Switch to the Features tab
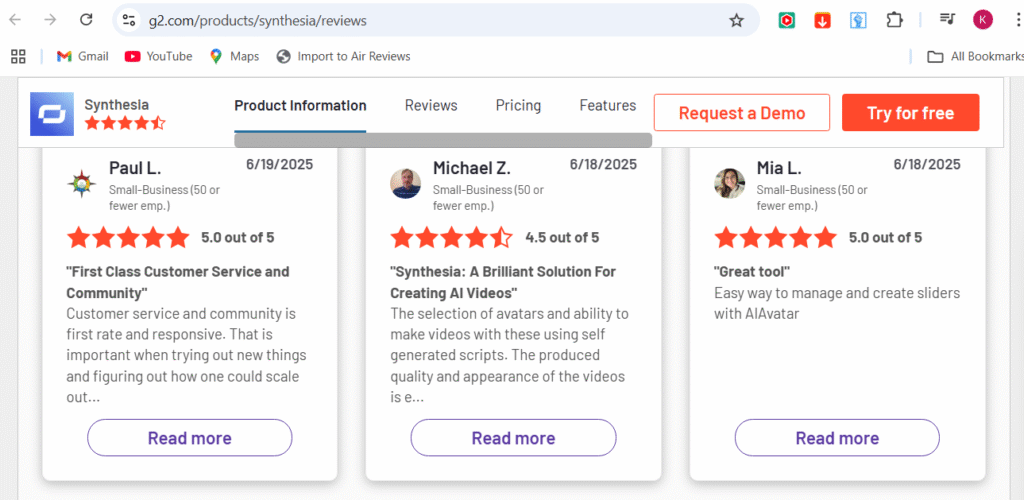The height and width of the screenshot is (500, 1024). coord(608,106)
